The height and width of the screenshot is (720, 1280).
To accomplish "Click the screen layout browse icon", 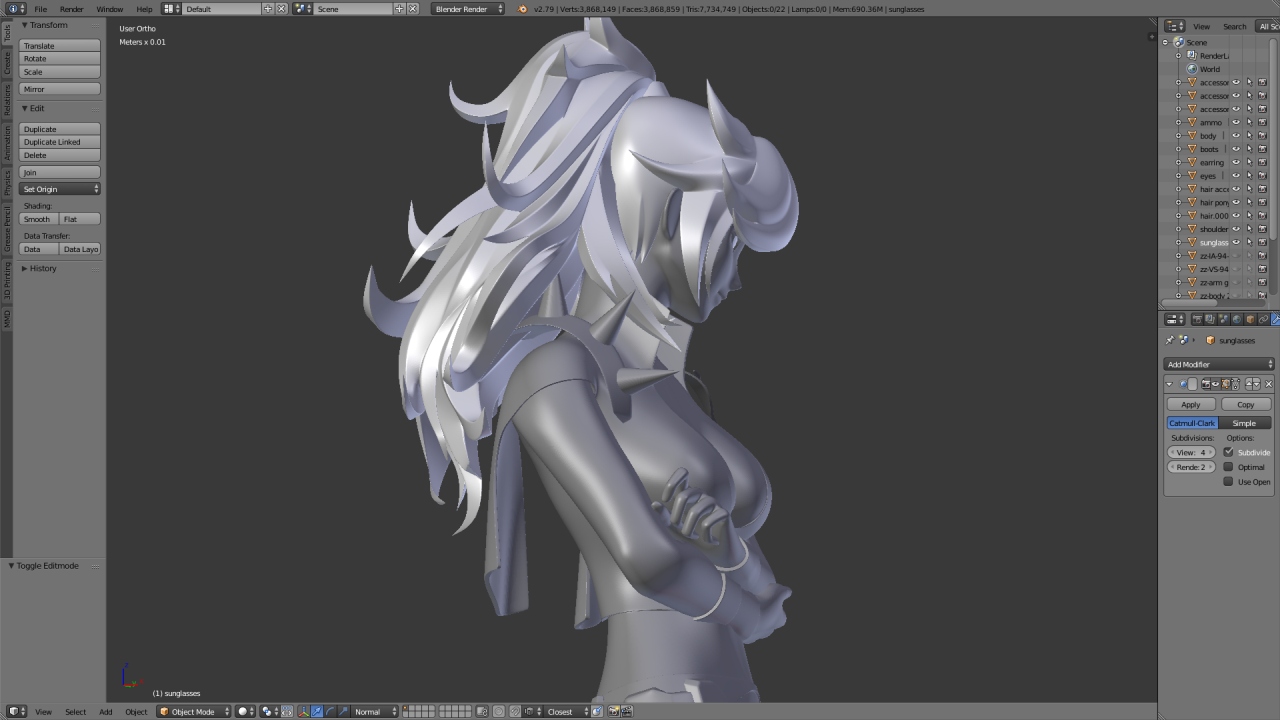I will pyautogui.click(x=171, y=8).
